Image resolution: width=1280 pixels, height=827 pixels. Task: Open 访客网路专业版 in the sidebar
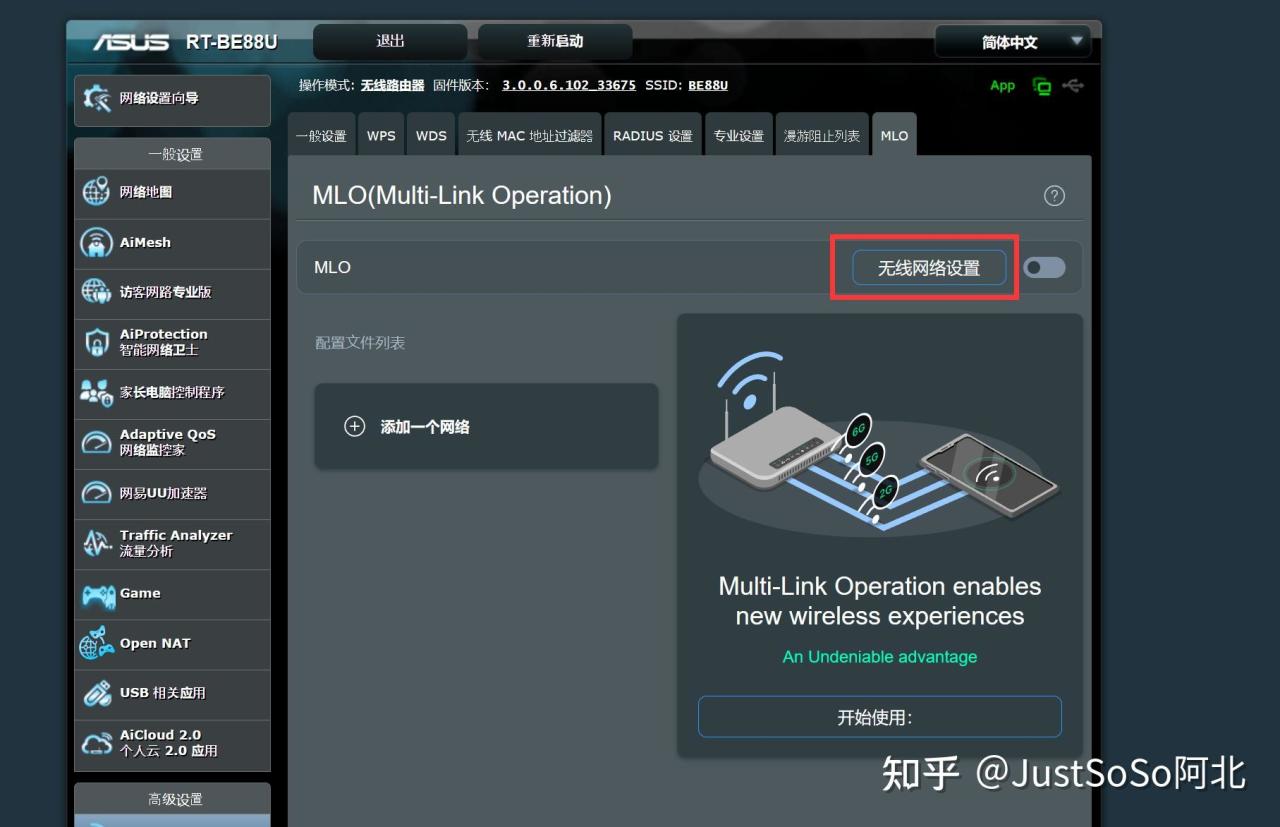[172, 293]
